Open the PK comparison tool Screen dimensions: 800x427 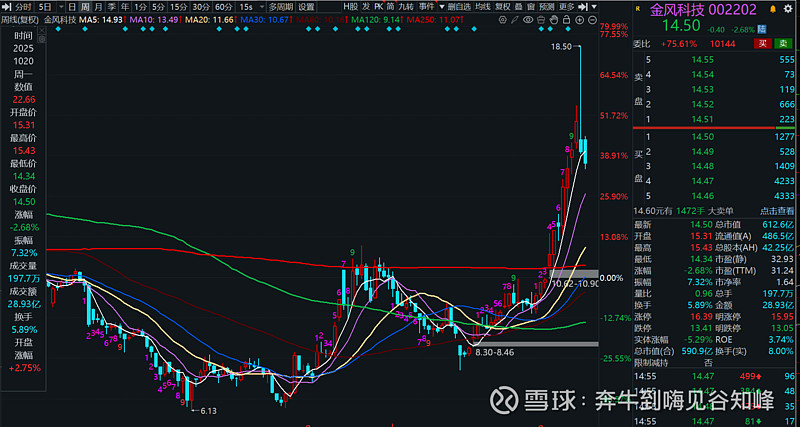[379, 7]
